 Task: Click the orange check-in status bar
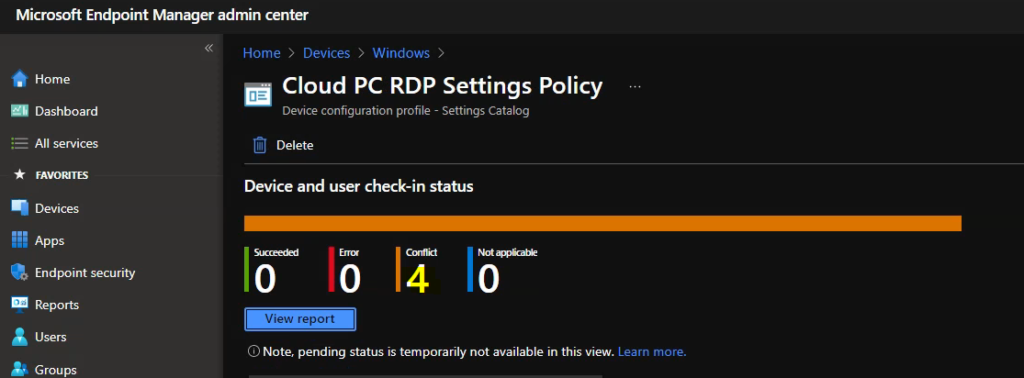[x=602, y=223]
